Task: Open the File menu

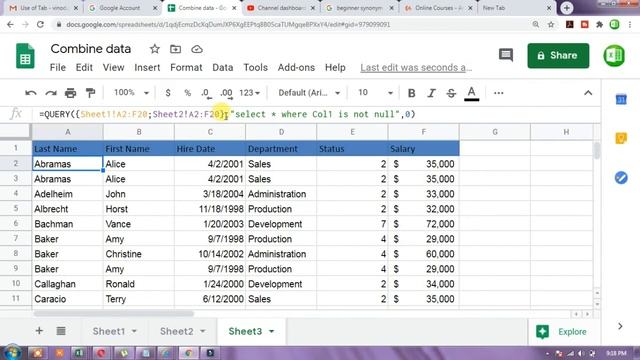Action: 58,68
